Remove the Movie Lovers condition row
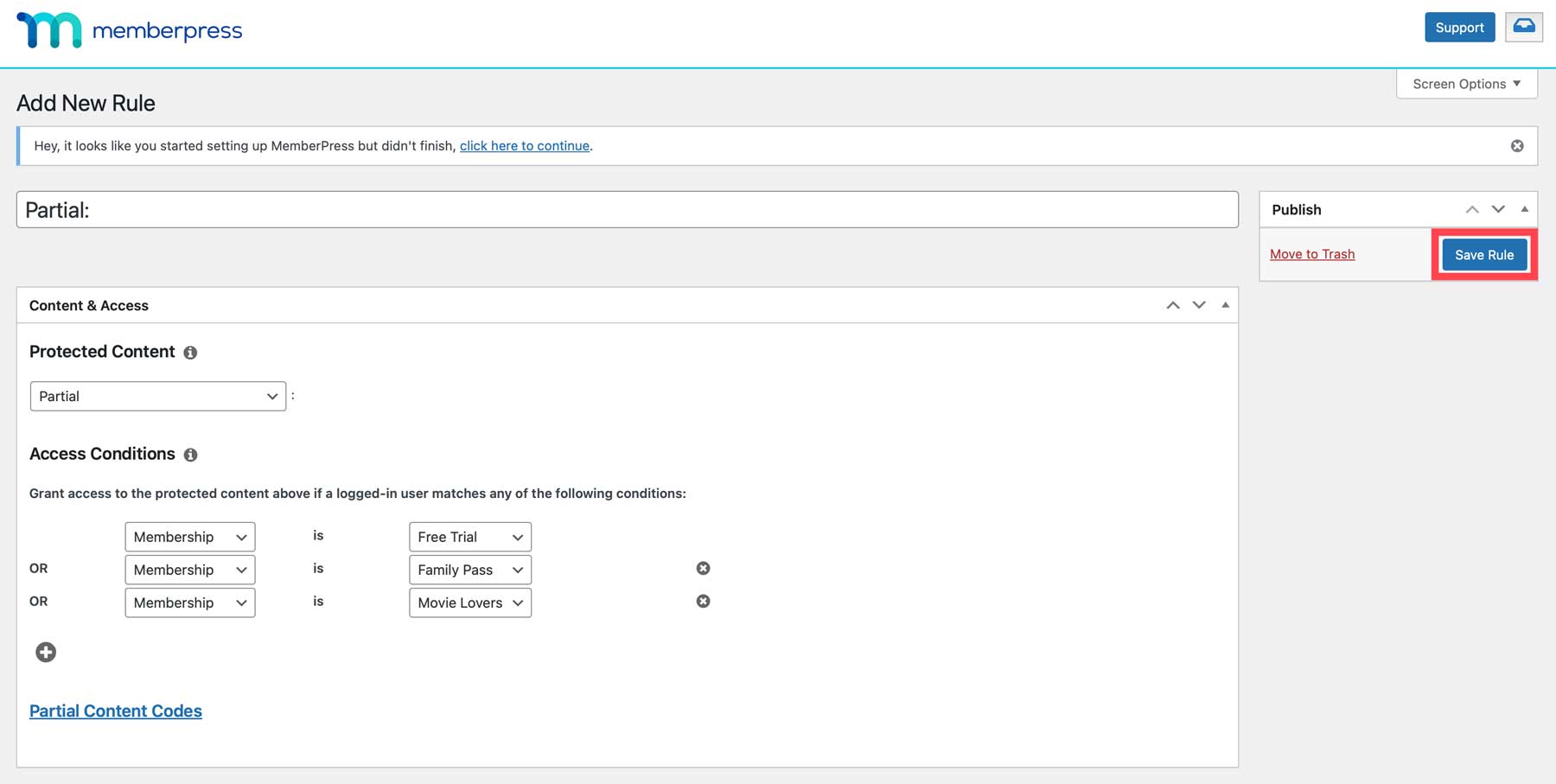 coord(703,602)
